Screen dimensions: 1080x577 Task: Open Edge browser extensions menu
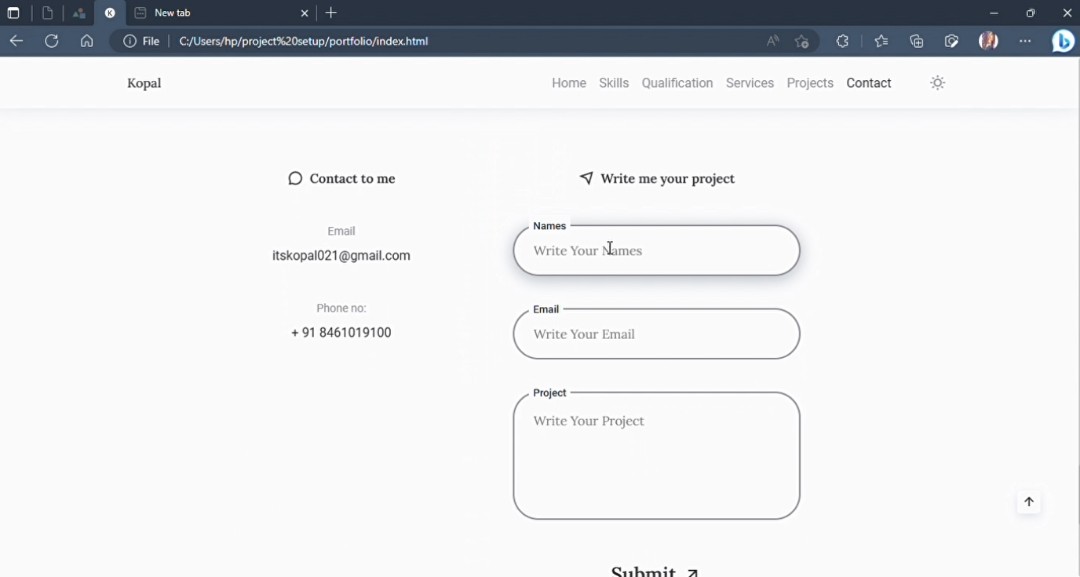tap(842, 41)
